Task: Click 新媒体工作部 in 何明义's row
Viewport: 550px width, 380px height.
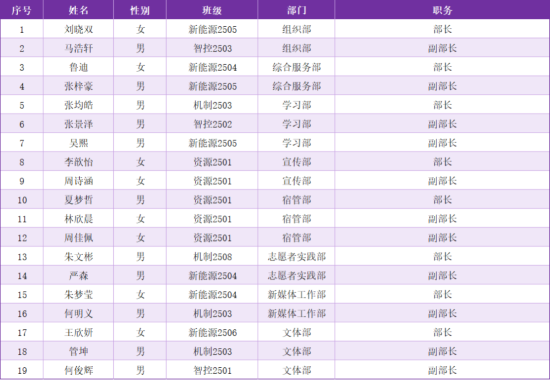Action: tap(296, 313)
